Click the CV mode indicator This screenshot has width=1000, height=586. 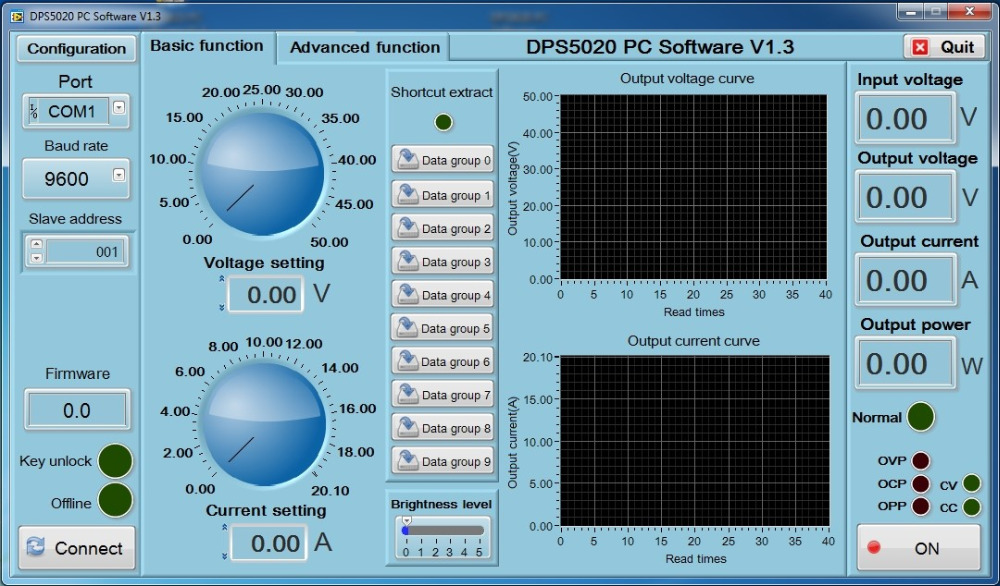(x=971, y=483)
